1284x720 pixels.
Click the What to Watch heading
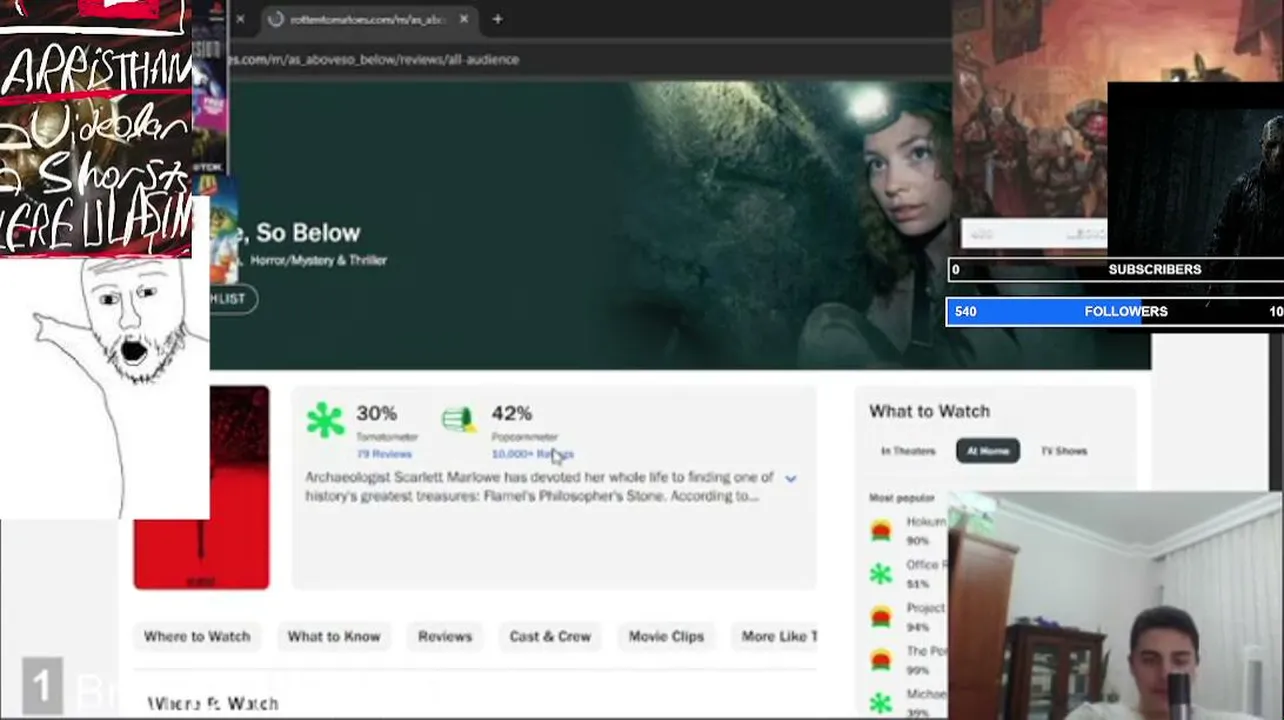[929, 411]
